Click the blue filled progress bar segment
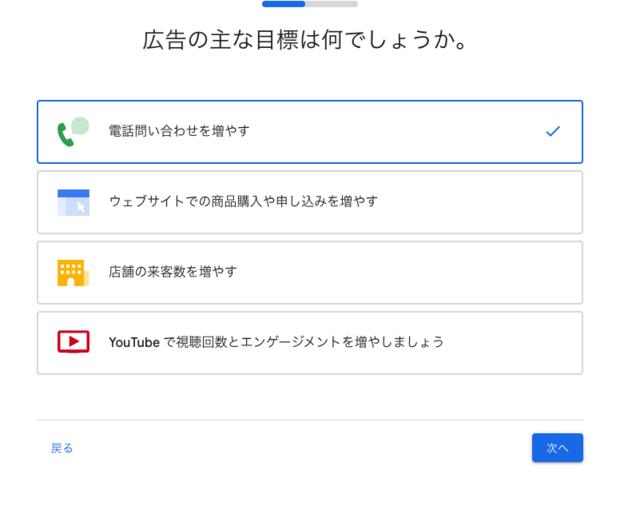Viewport: 640px width, 506px height. (x=283, y=4)
